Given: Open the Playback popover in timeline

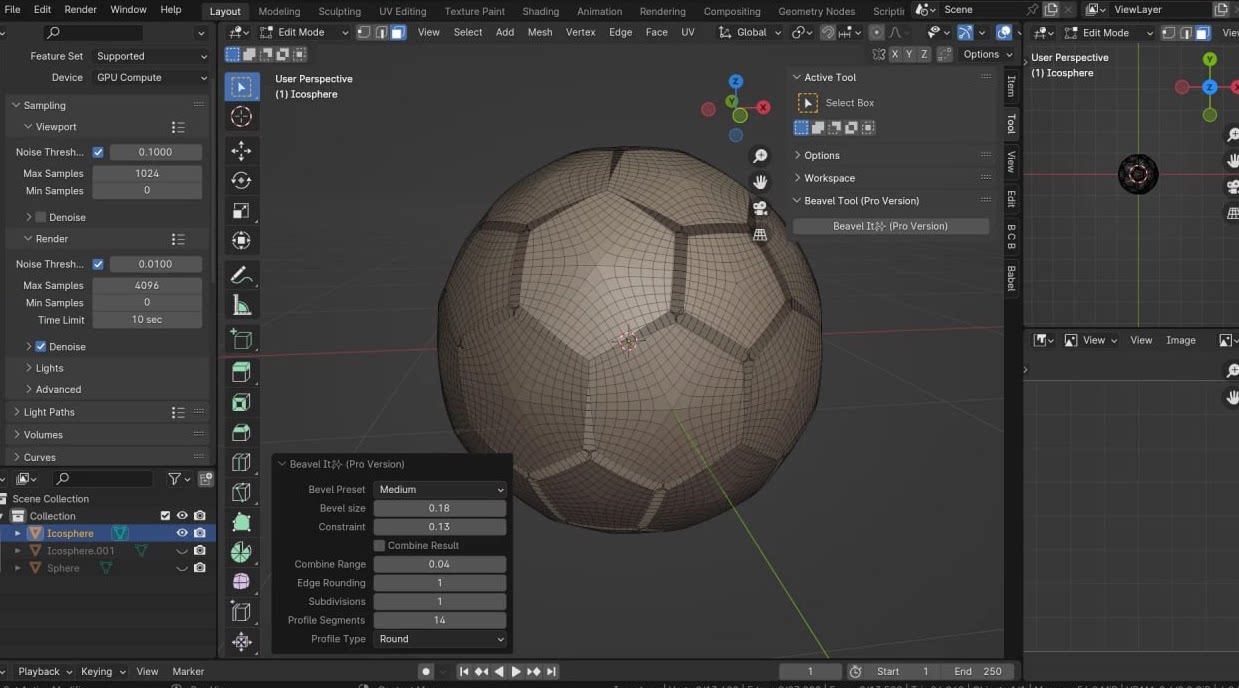Looking at the screenshot, I should coord(45,672).
